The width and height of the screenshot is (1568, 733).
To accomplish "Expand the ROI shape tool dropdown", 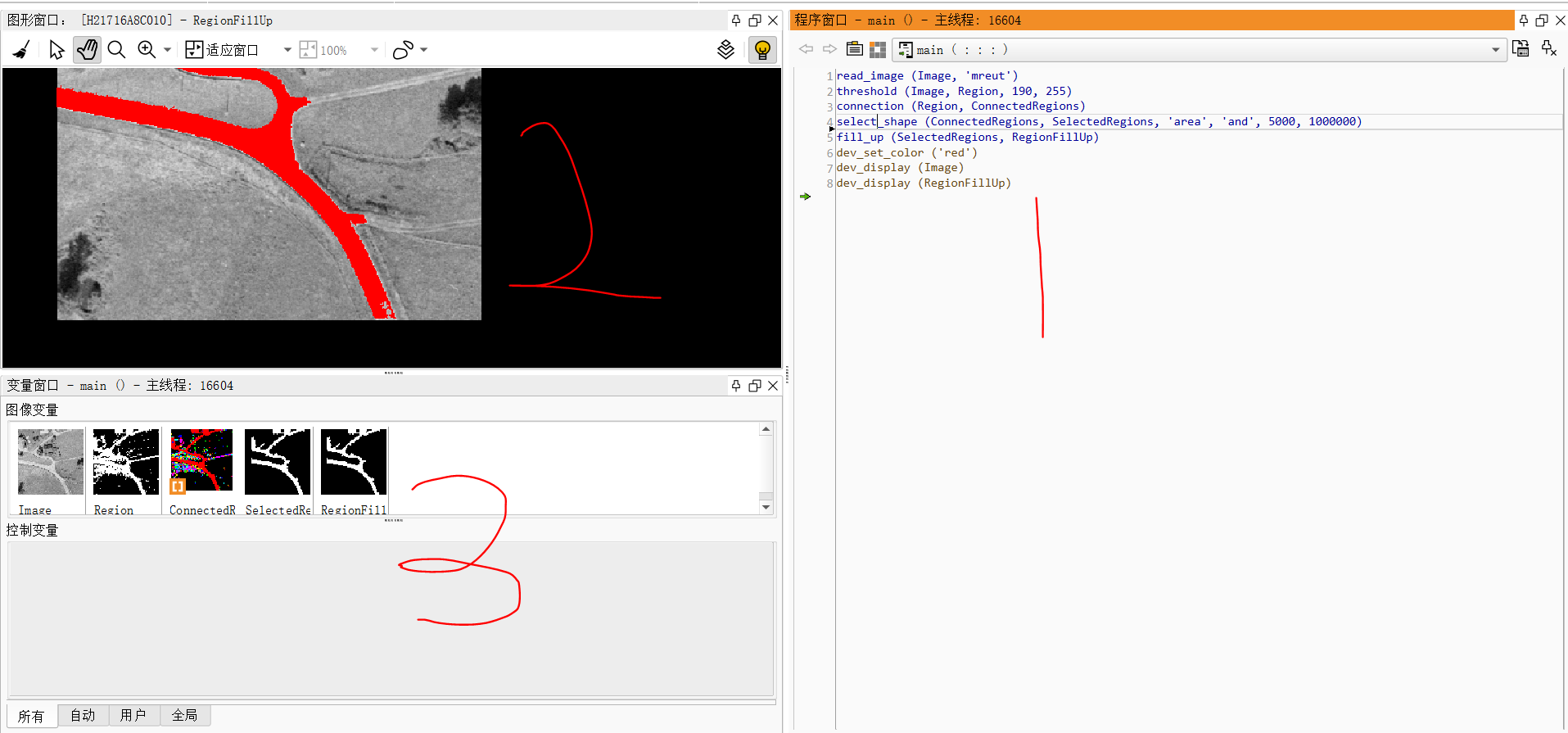I will [x=423, y=50].
